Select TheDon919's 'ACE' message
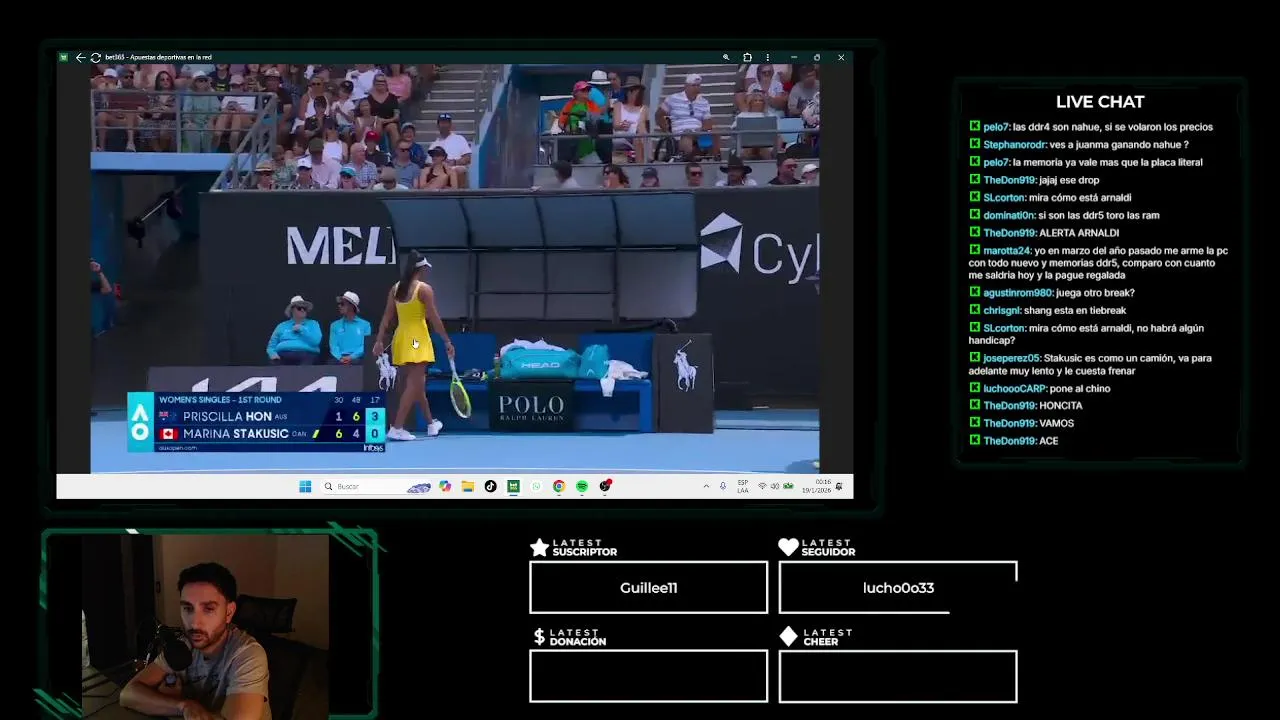Screen dimensions: 1280x720 point(1014,441)
